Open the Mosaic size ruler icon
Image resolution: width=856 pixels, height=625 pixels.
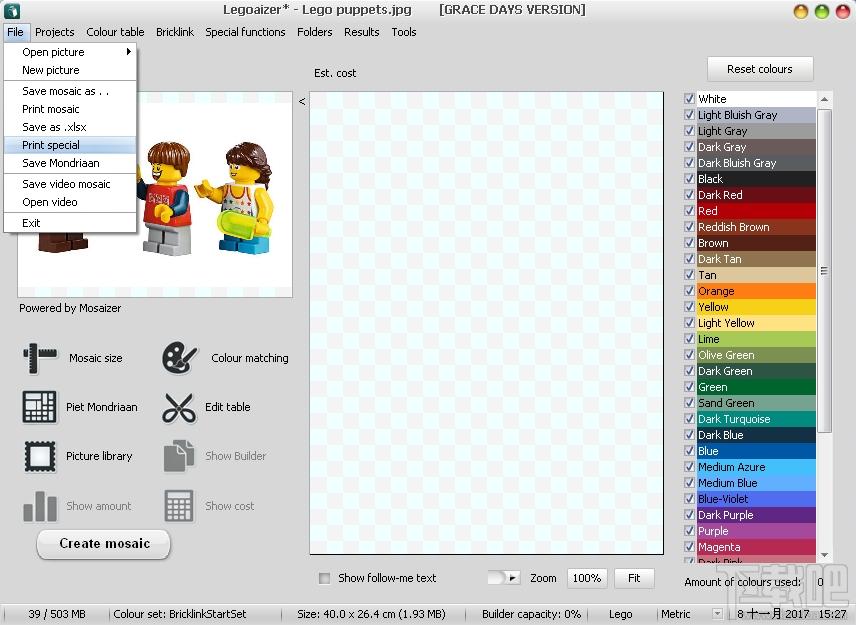click(40, 358)
